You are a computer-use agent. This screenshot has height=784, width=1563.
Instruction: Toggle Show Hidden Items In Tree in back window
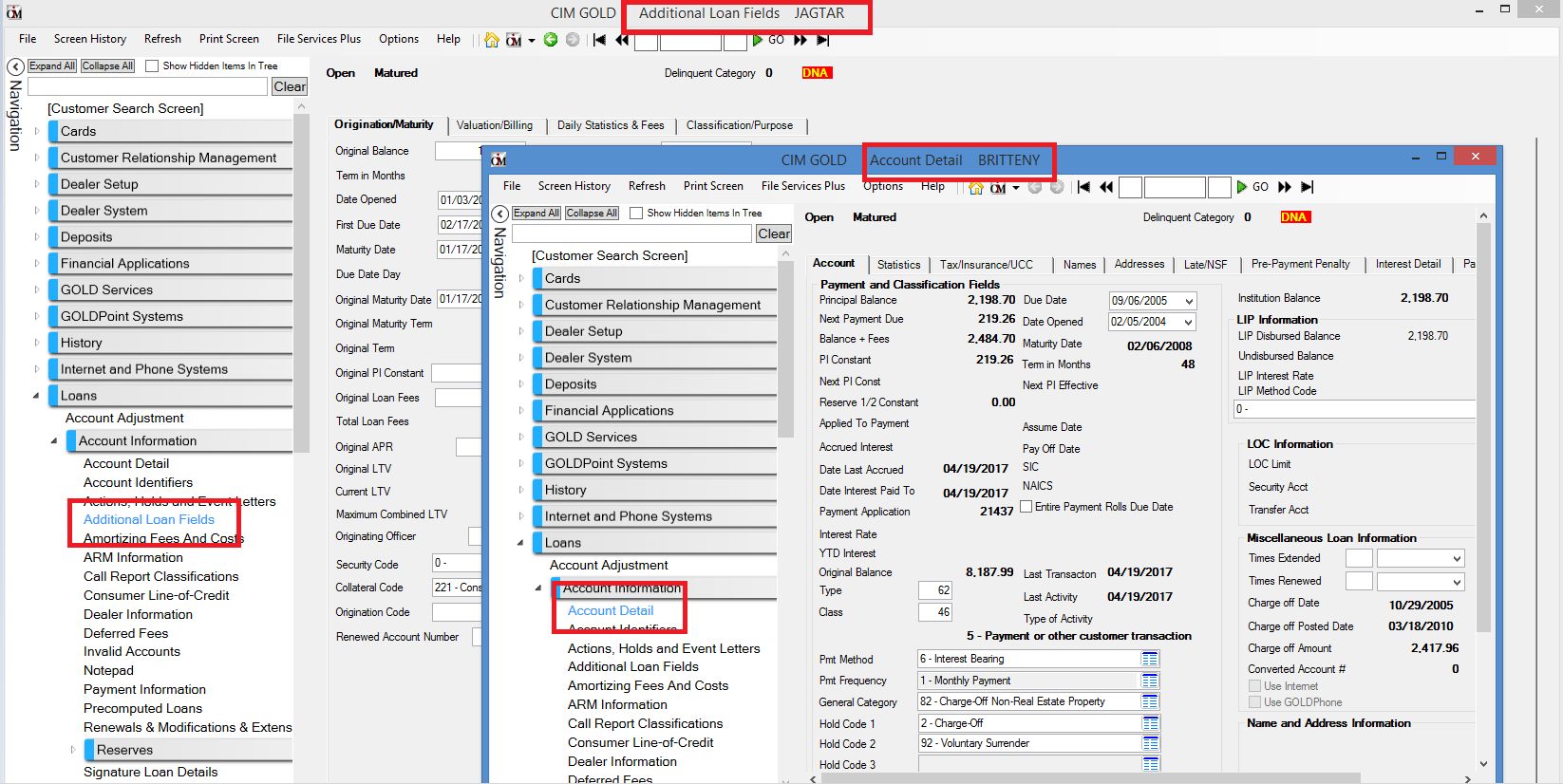pos(152,66)
